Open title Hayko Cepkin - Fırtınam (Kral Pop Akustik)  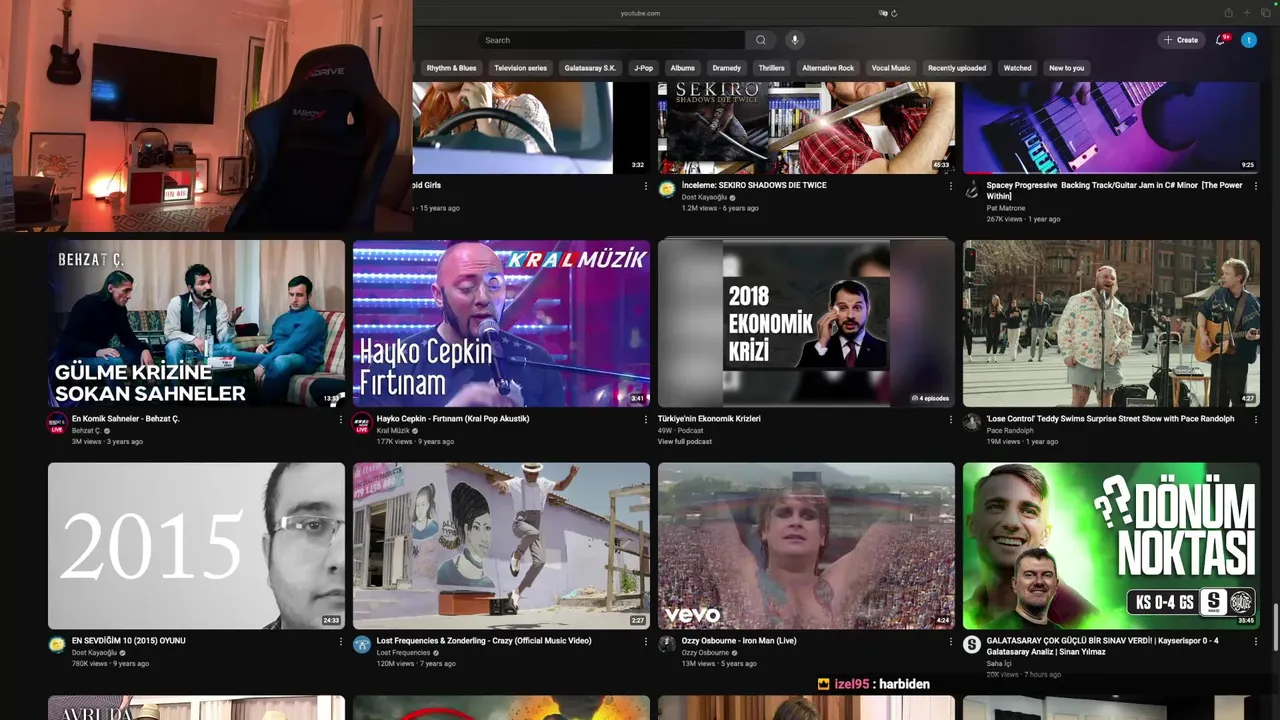tap(453, 419)
